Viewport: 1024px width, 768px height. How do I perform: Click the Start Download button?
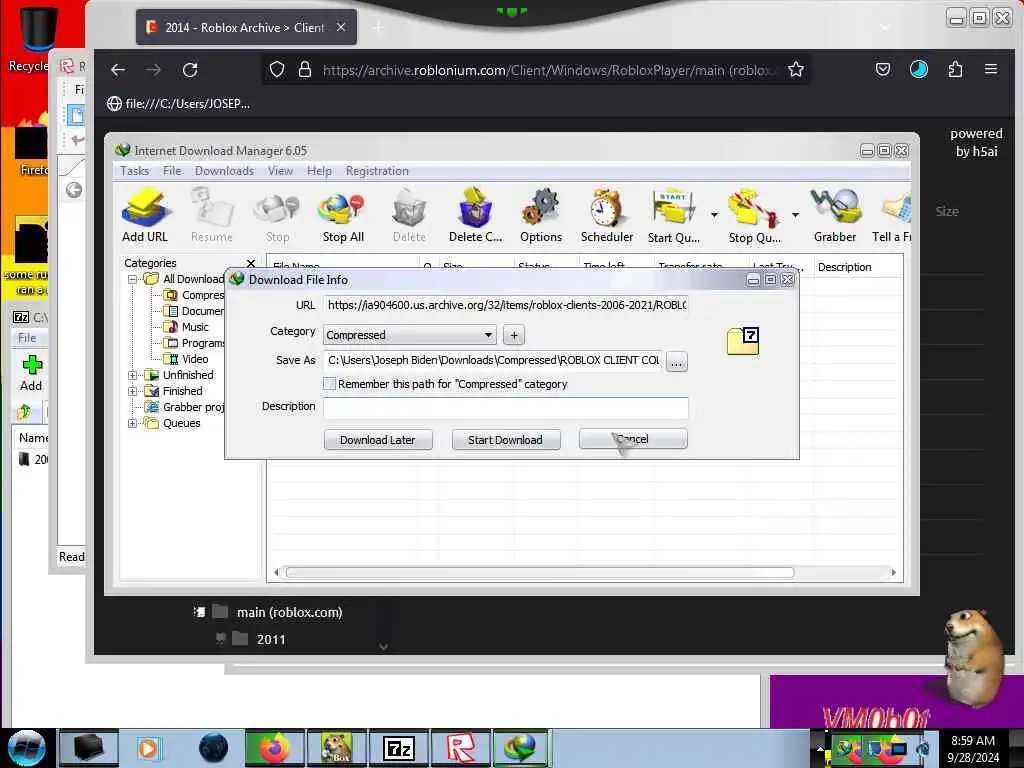505,440
